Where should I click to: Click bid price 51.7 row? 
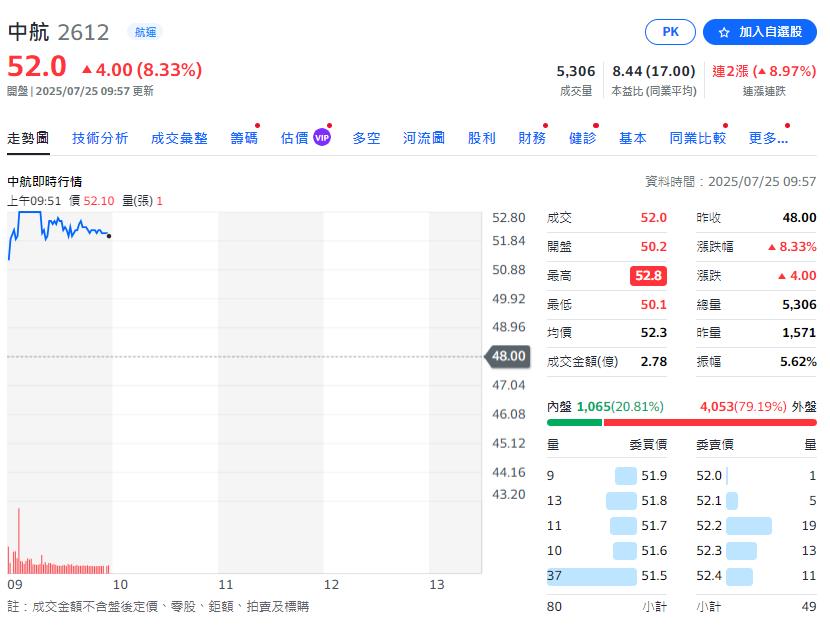[607, 526]
